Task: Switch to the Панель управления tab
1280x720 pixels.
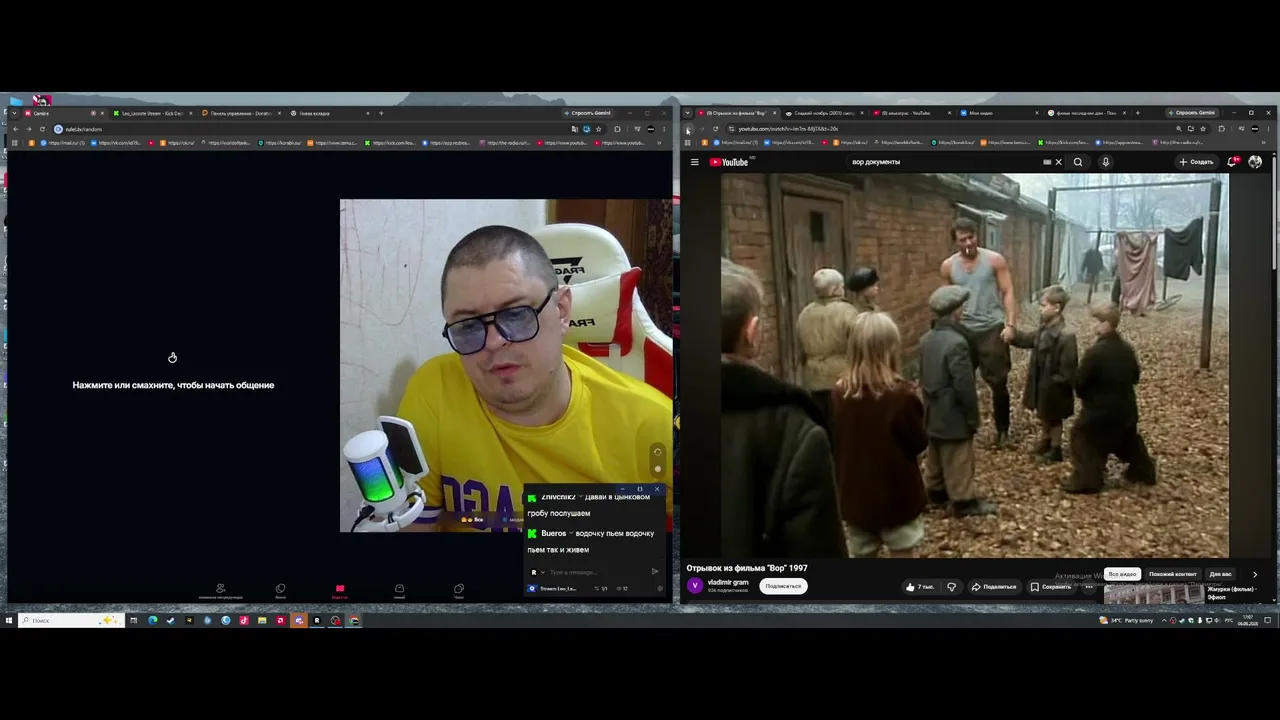Action: point(240,113)
